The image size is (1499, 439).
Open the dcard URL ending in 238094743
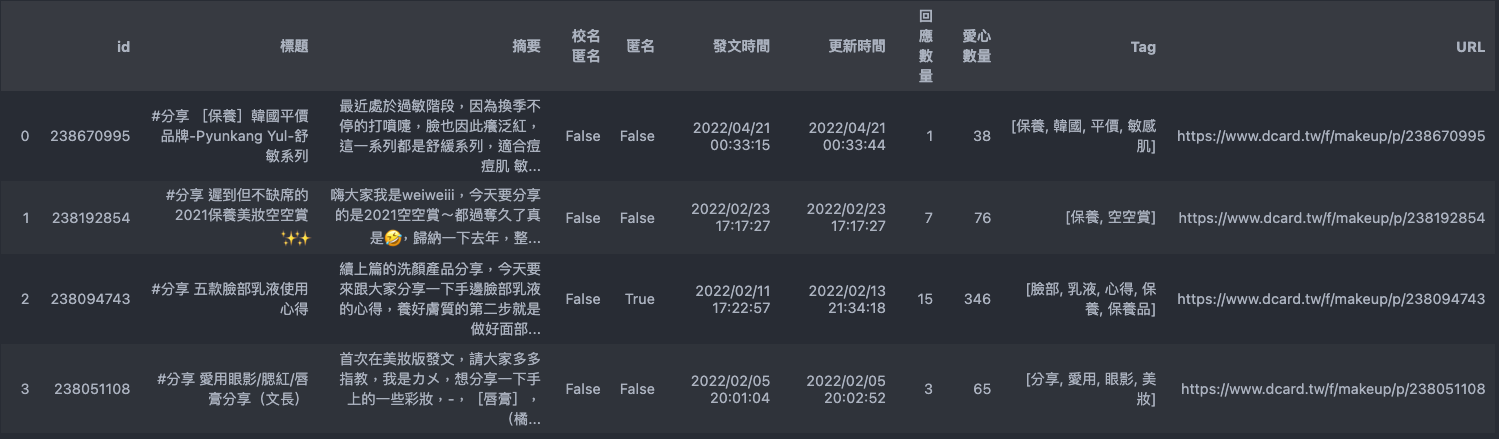pos(1331,299)
